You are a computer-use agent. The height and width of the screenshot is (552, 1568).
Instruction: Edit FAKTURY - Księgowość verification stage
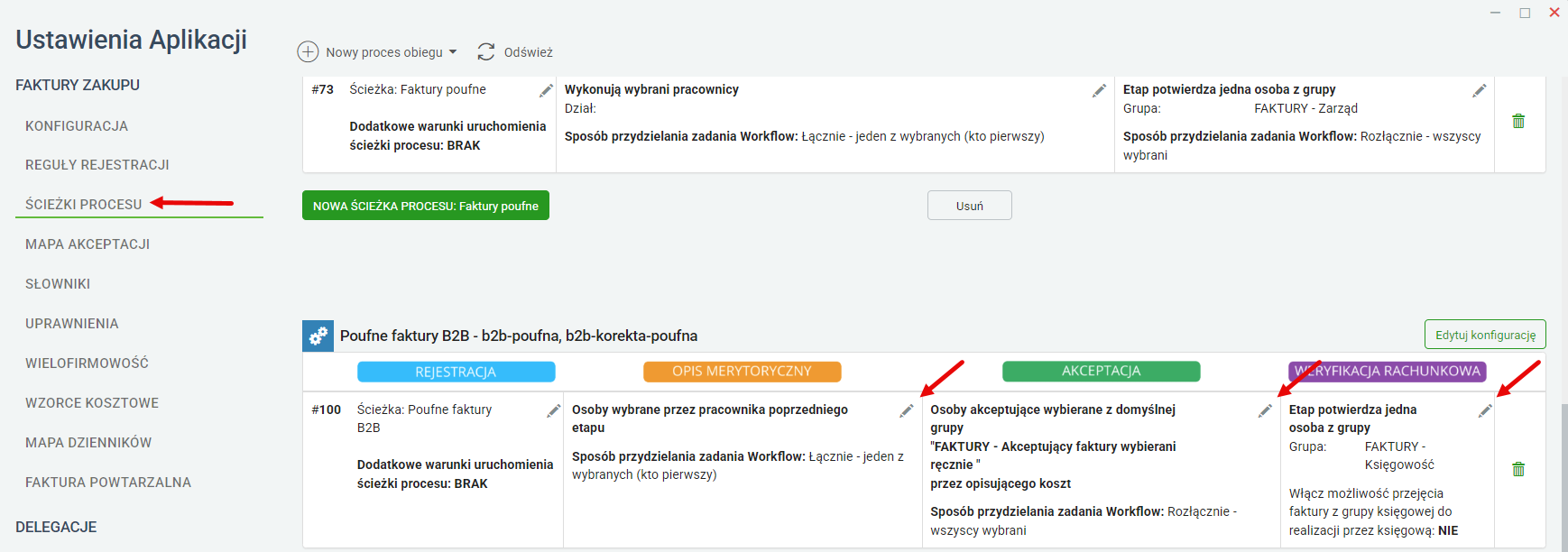(1485, 411)
